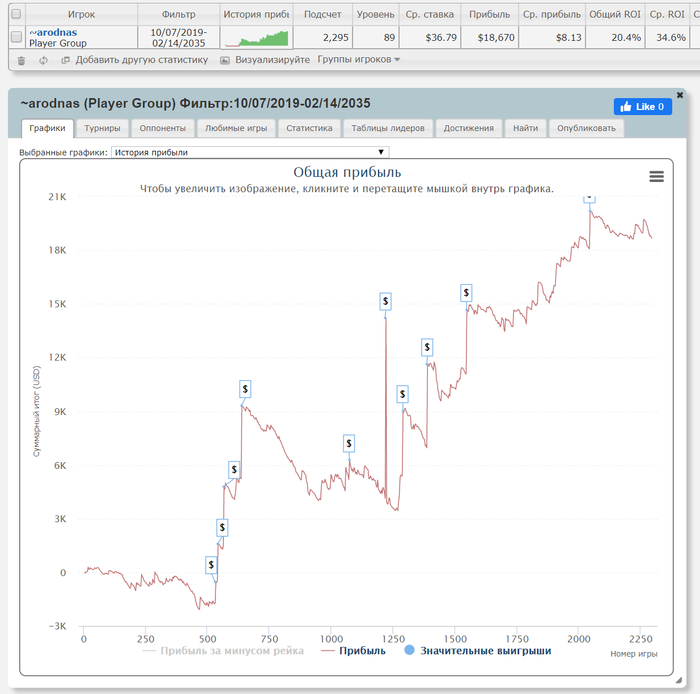Open the Опубликовать tab
This screenshot has width=700, height=694.
(586, 128)
